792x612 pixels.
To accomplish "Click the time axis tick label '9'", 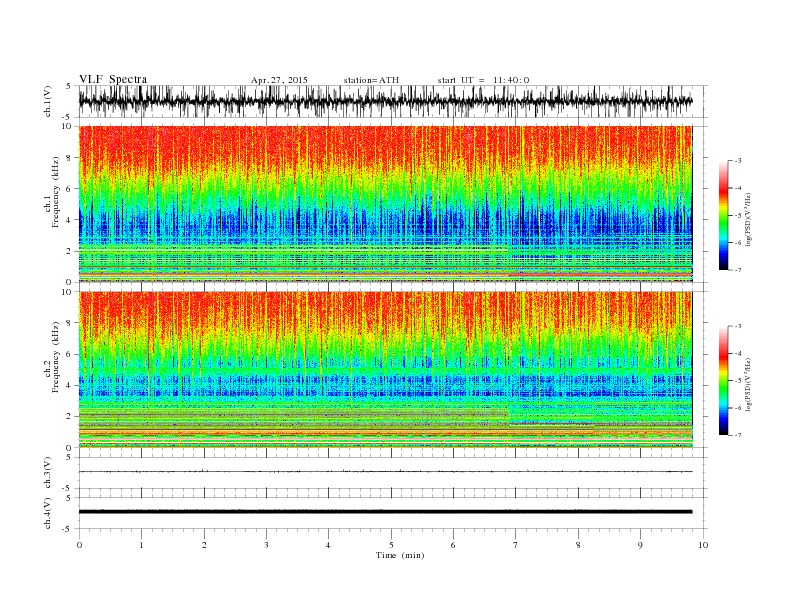I will (640, 545).
